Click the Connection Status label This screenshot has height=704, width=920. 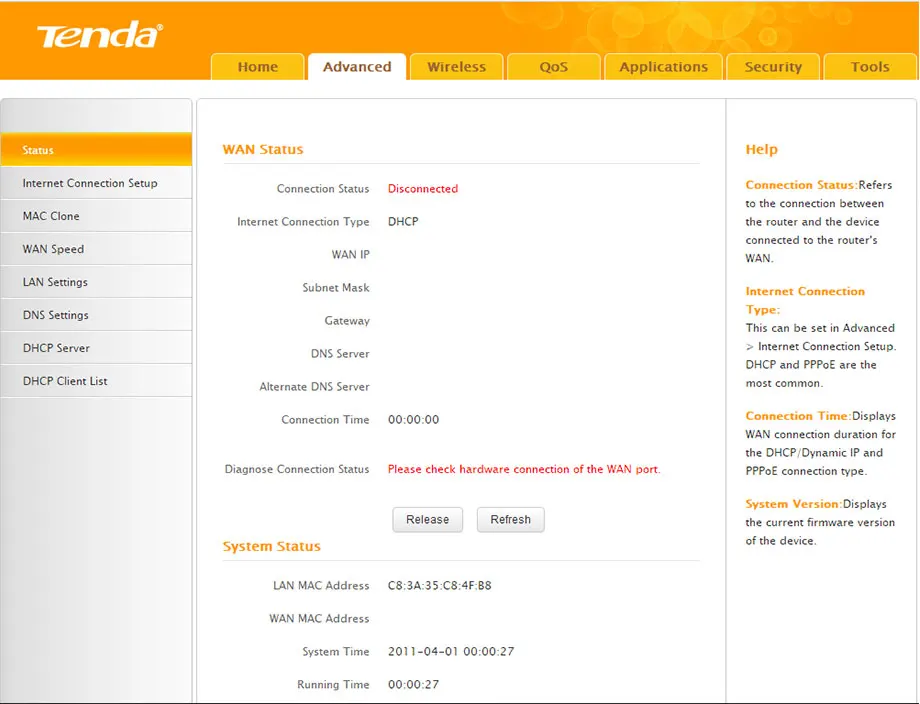323,189
